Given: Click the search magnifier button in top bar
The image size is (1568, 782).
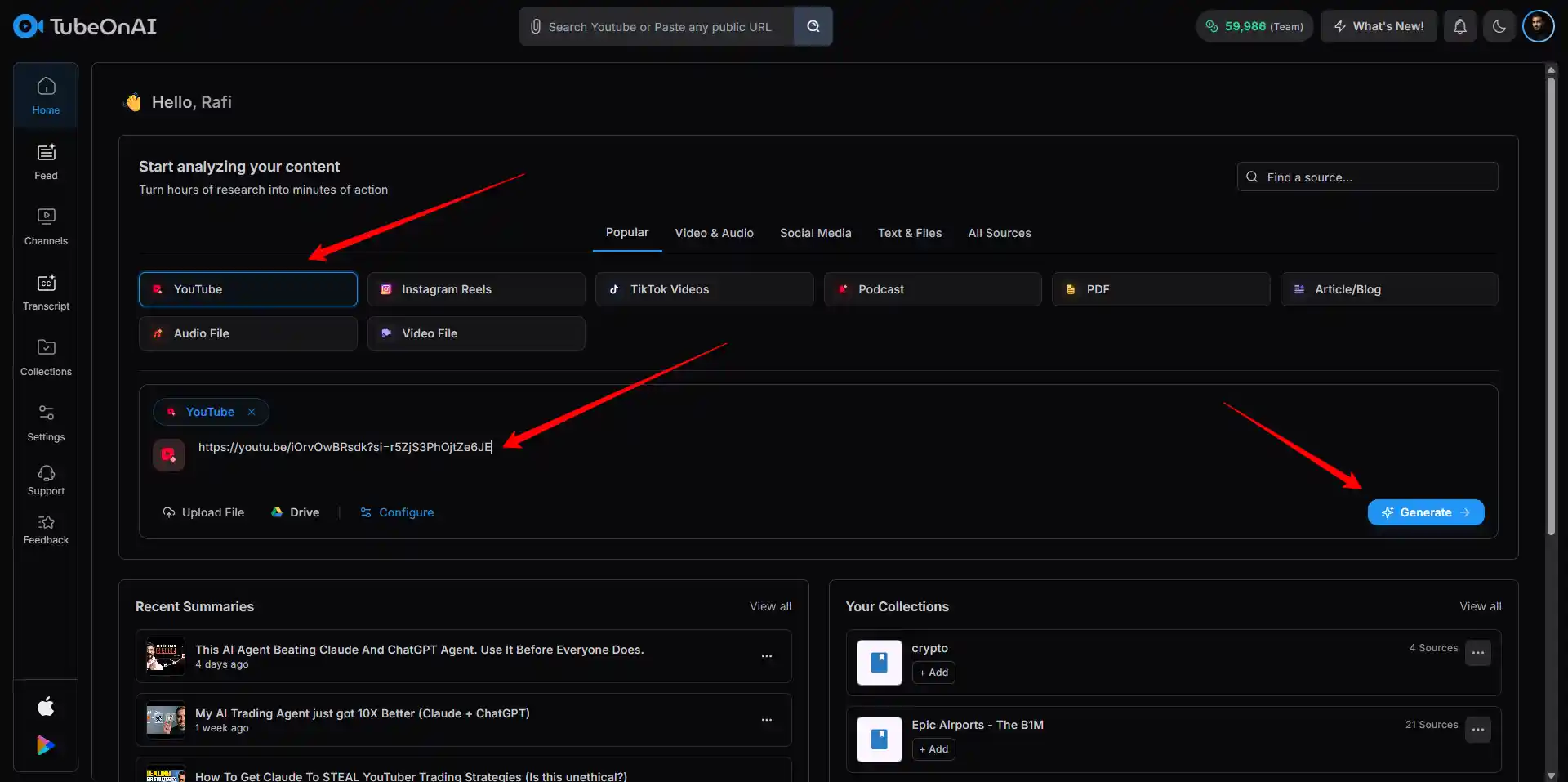Looking at the screenshot, I should tap(813, 26).
